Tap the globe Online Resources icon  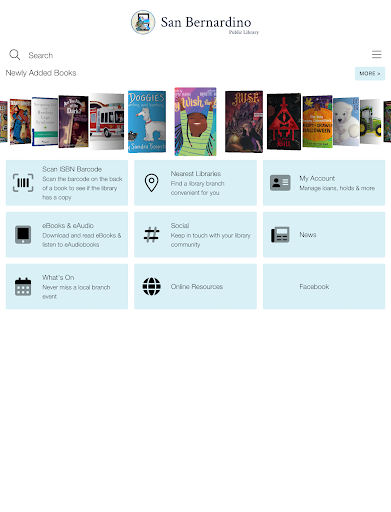(x=151, y=286)
